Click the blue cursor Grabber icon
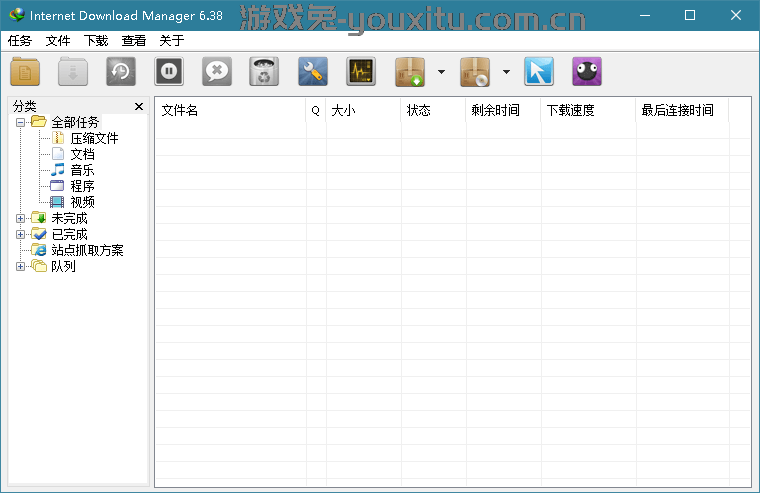The image size is (760, 493). (538, 72)
